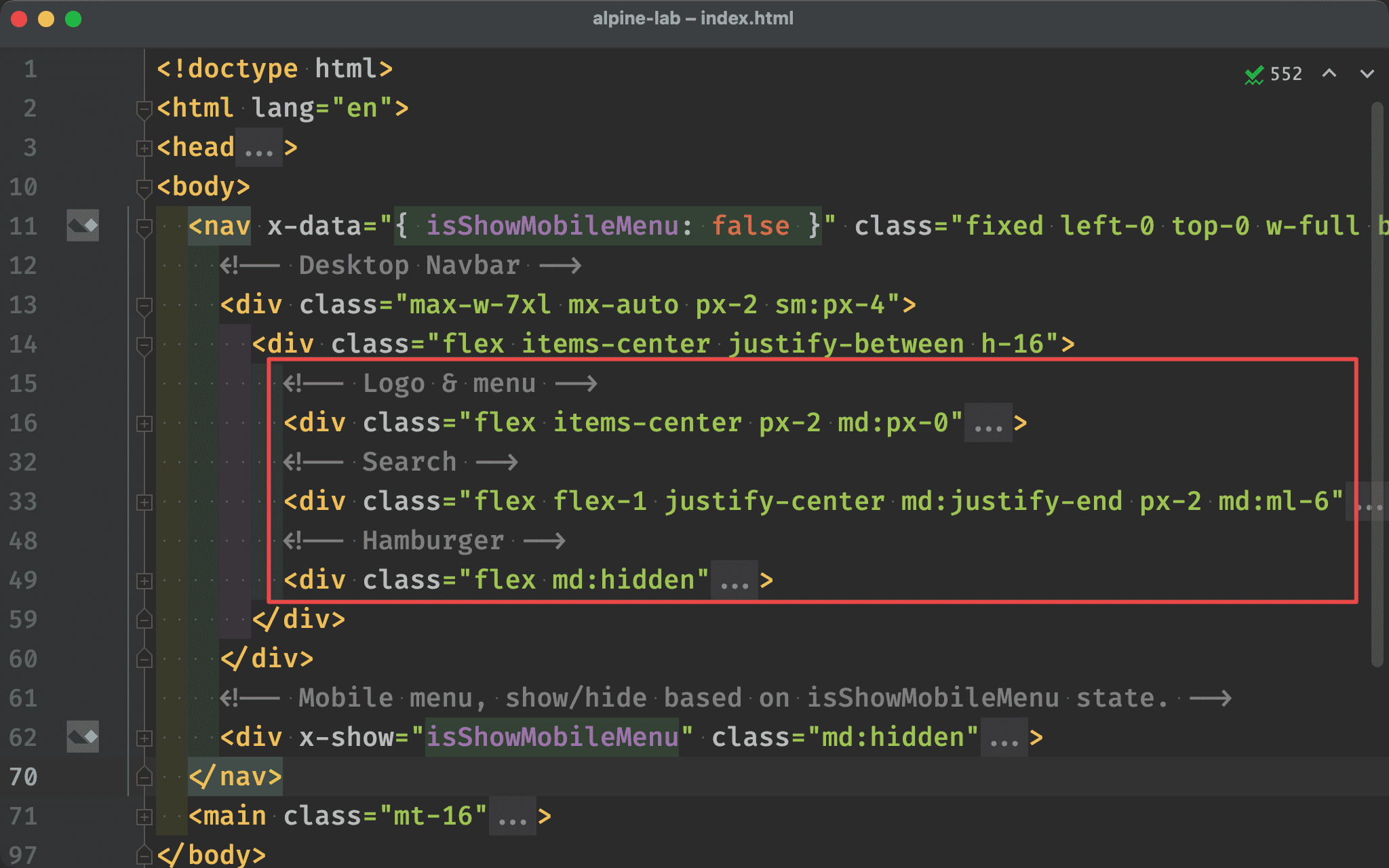The image size is (1389, 868).
Task: Click the md:justify-end class on line 33
Action: [x=1011, y=501]
